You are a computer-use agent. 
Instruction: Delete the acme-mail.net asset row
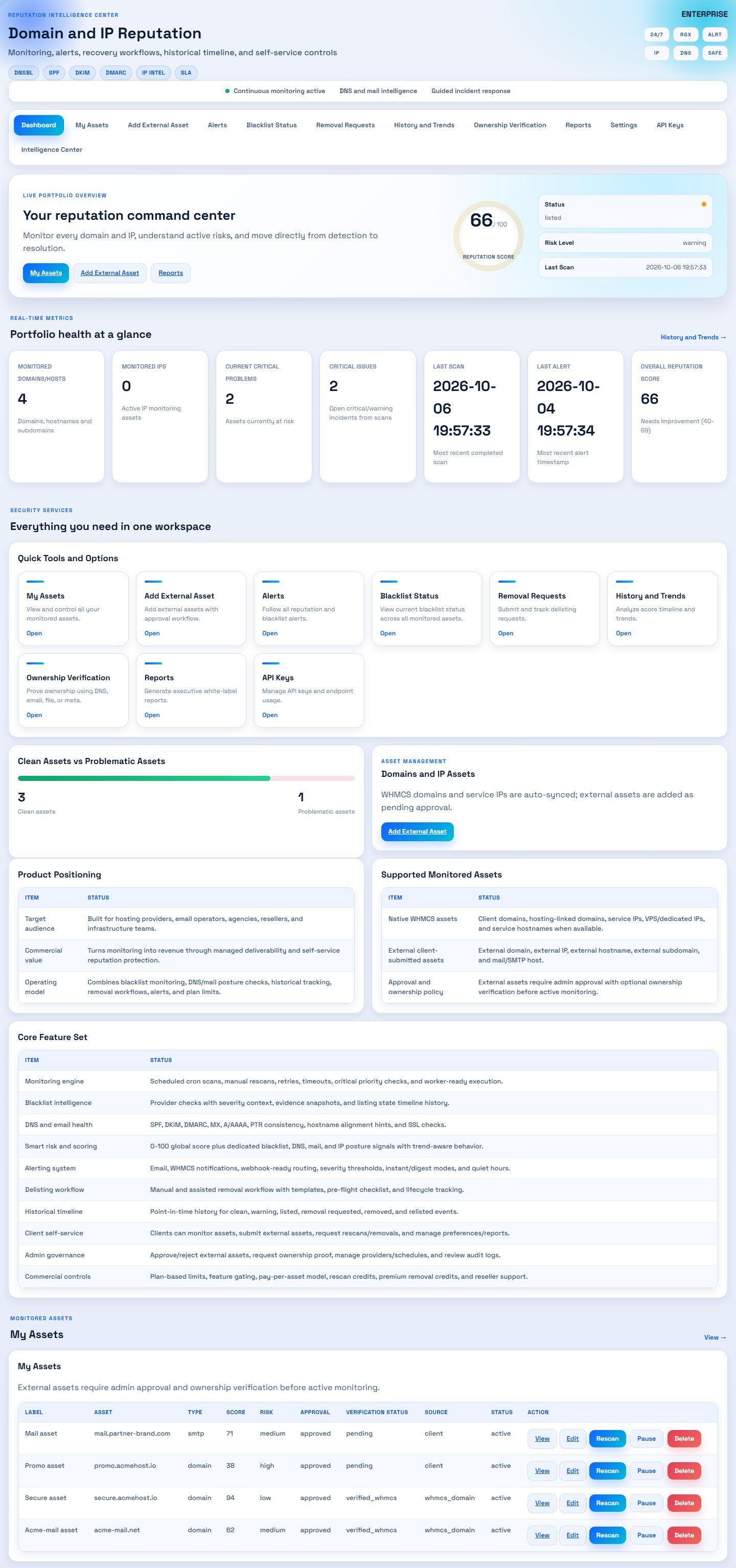click(x=684, y=1535)
